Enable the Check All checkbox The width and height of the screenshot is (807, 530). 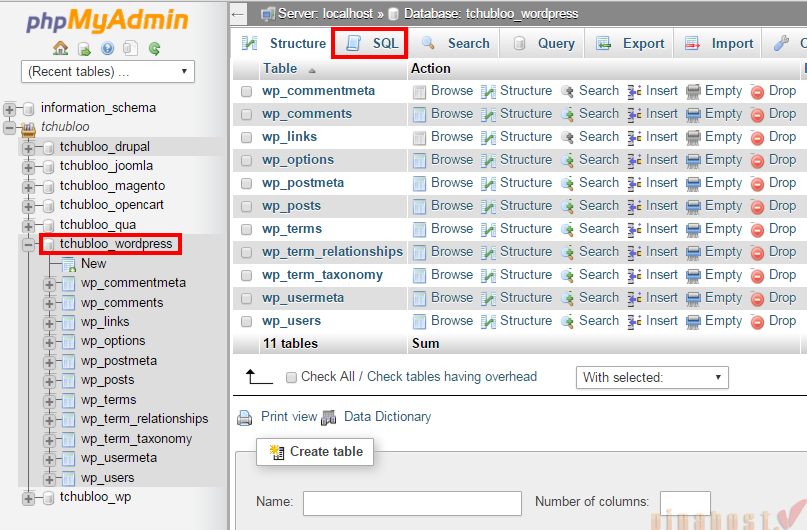(291, 378)
